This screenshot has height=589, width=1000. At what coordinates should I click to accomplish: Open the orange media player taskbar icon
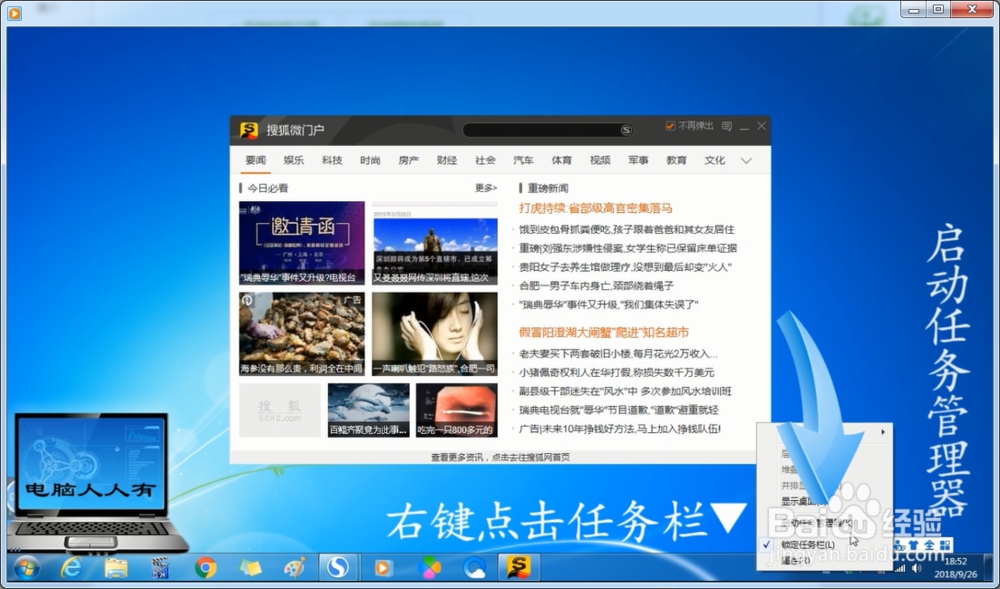(x=383, y=567)
